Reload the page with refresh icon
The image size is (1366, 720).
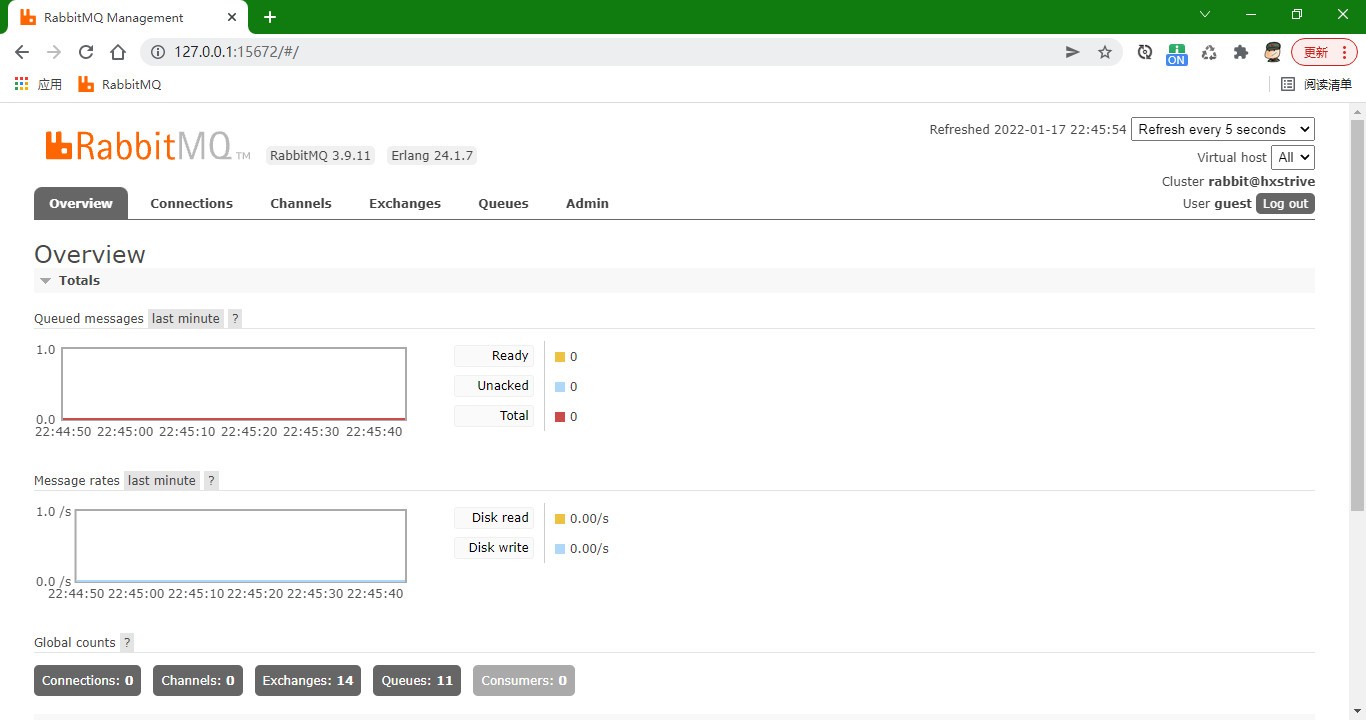point(86,52)
